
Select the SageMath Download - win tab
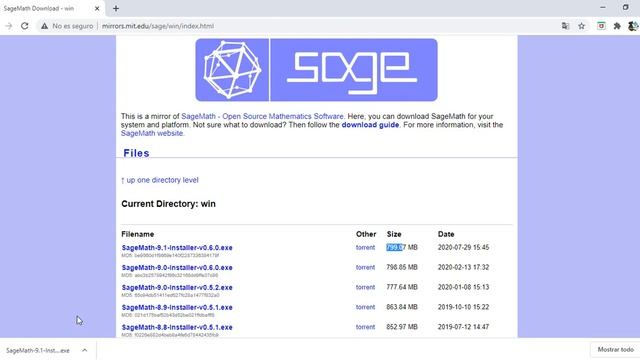(x=51, y=8)
